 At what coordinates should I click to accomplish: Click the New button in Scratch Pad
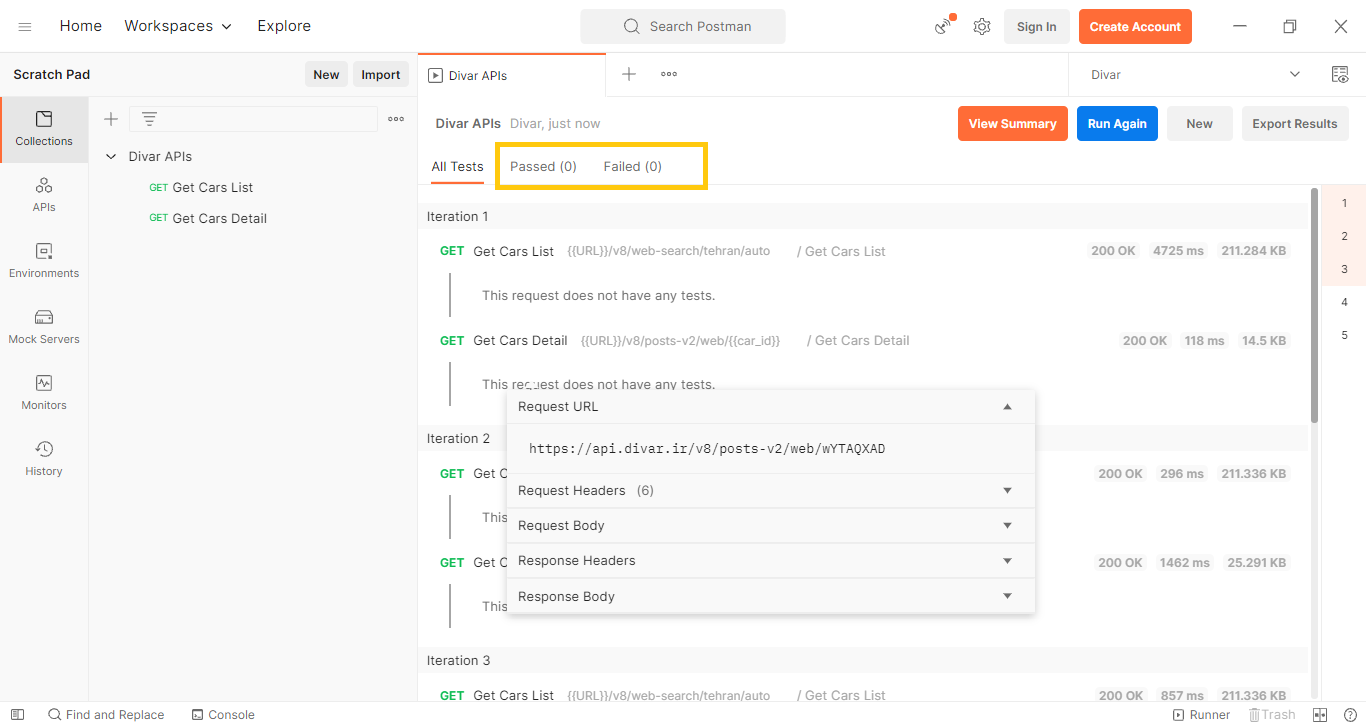tap(326, 75)
